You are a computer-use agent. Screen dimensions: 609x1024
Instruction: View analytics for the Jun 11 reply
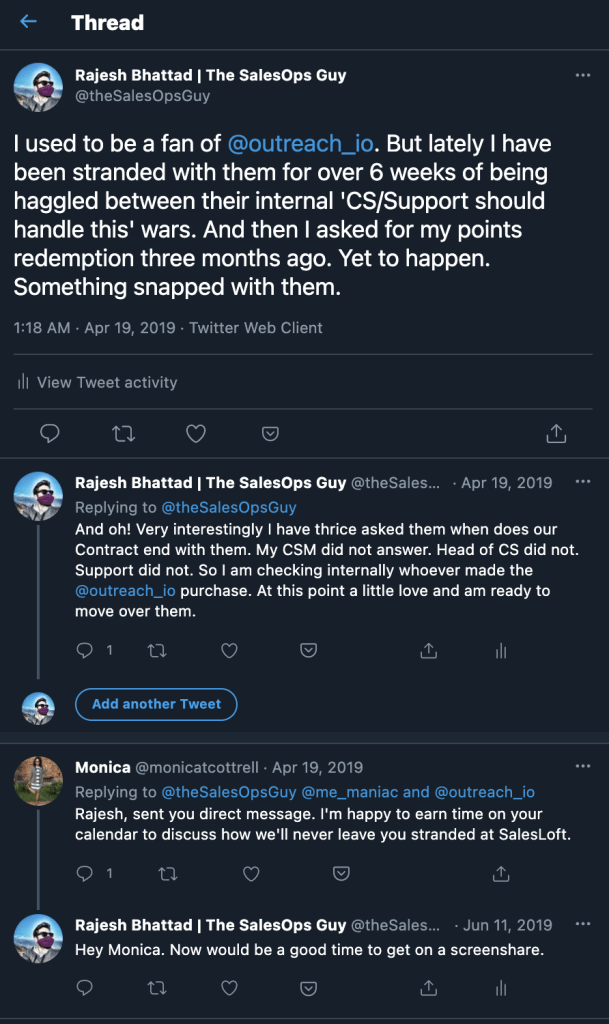pos(501,988)
